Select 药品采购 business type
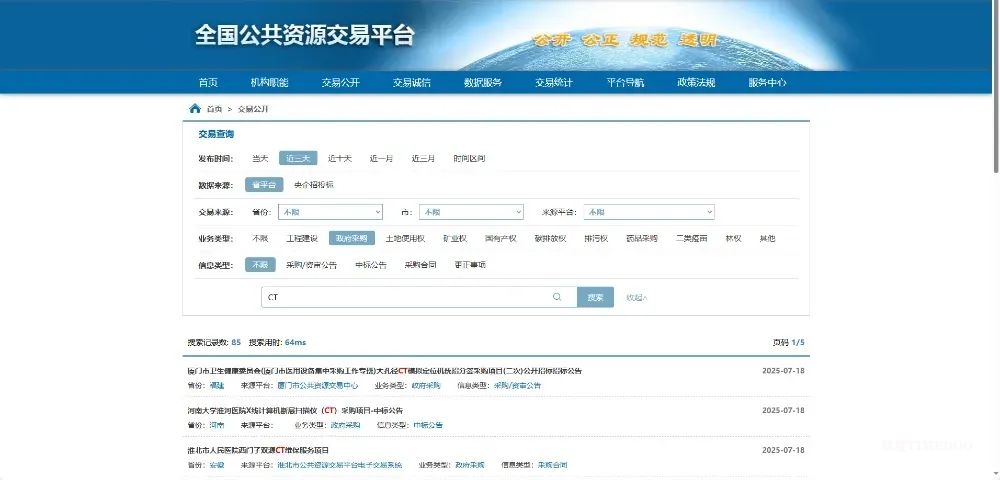This screenshot has height=480, width=1000. pos(642,238)
